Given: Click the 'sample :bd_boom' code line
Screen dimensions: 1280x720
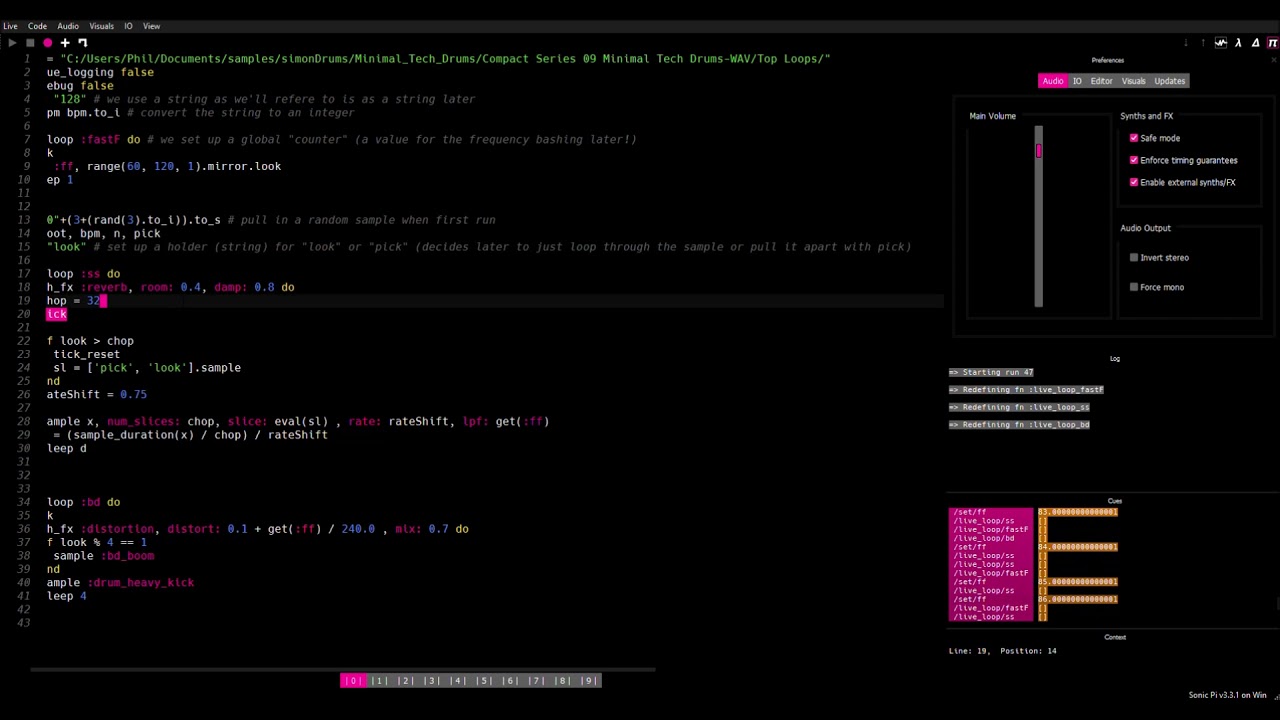Looking at the screenshot, I should pos(104,556).
